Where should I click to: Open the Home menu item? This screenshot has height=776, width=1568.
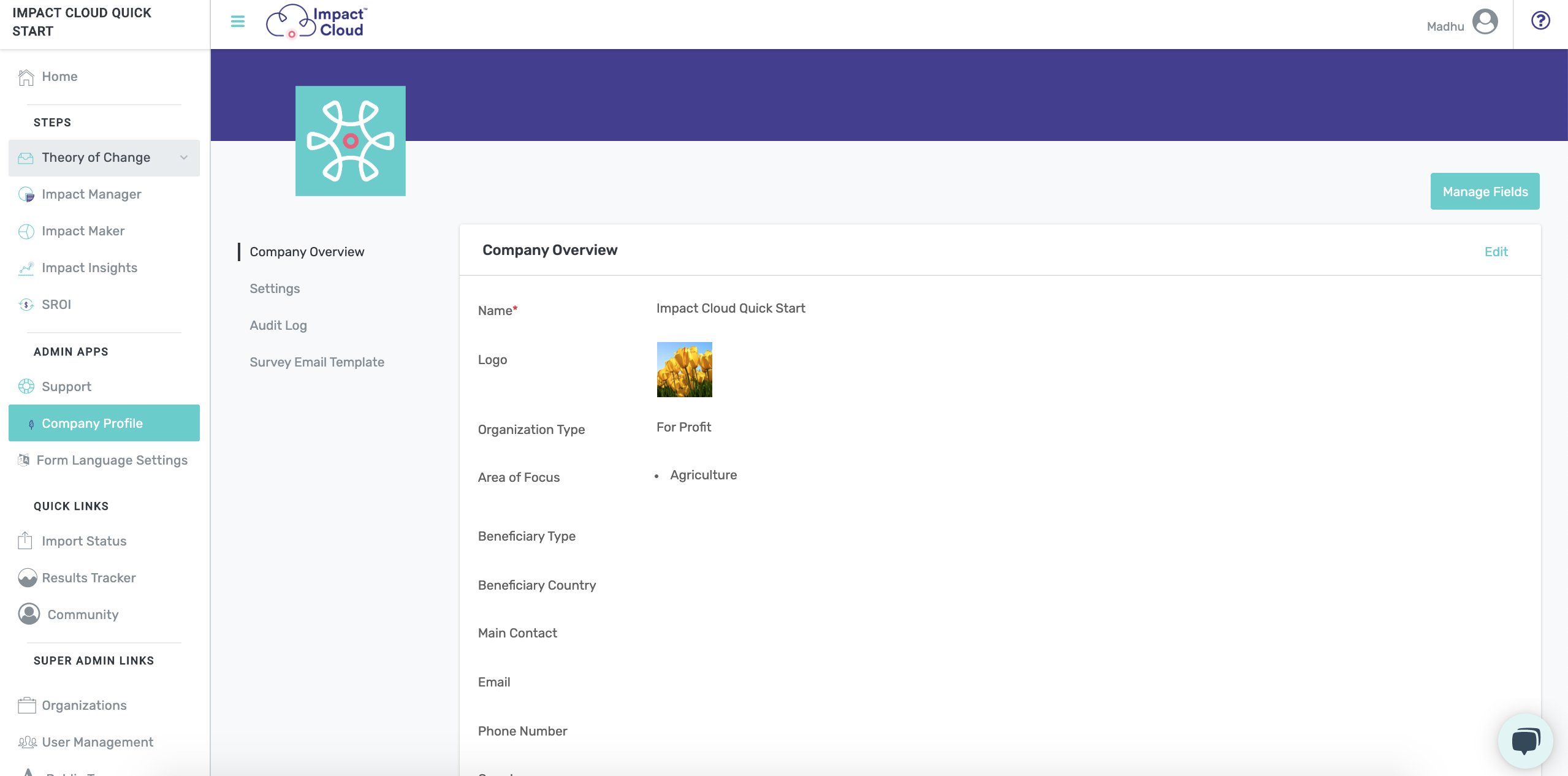[104, 77]
